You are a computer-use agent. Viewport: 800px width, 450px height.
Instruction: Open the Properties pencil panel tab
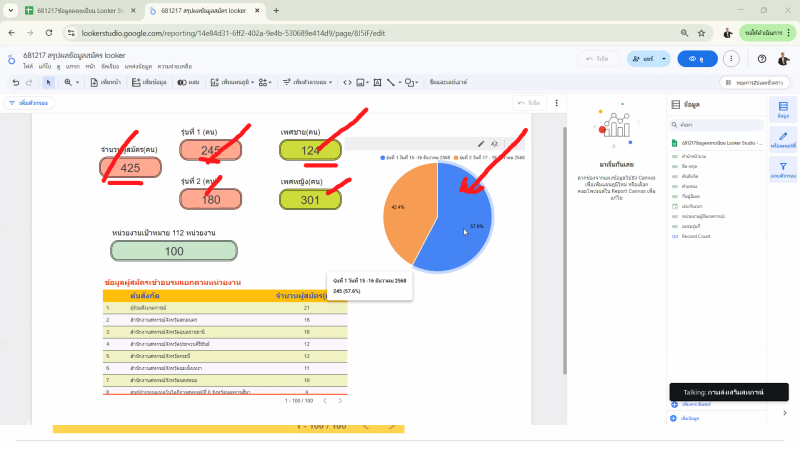point(782,139)
